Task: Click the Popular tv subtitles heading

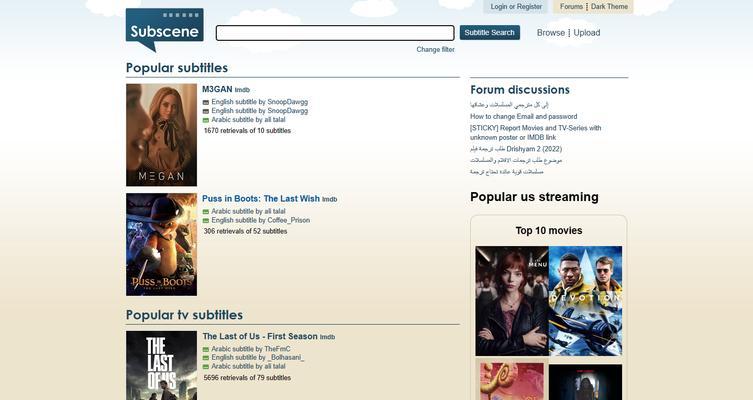Action: pyautogui.click(x=184, y=315)
